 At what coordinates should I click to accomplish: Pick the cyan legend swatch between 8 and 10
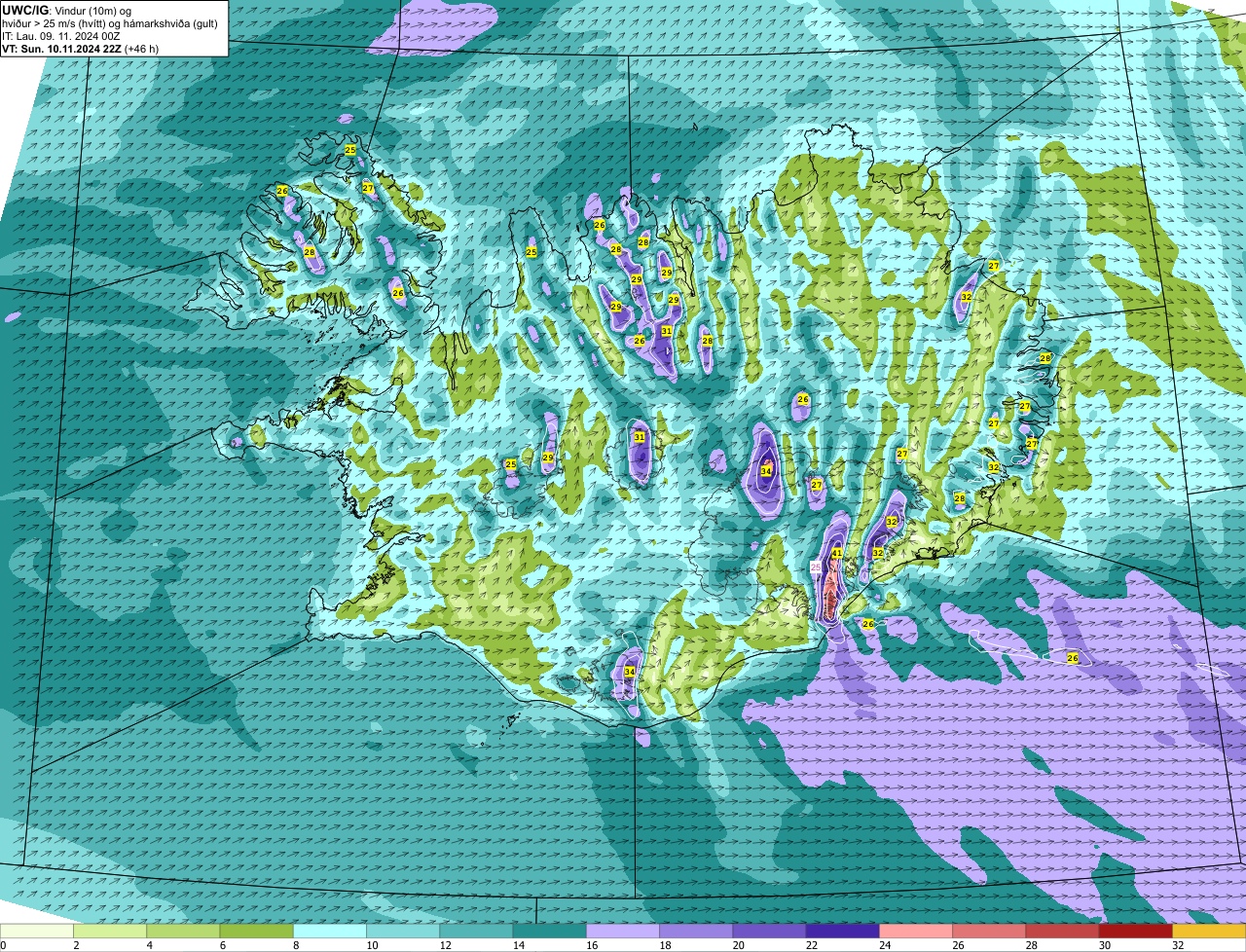click(330, 931)
